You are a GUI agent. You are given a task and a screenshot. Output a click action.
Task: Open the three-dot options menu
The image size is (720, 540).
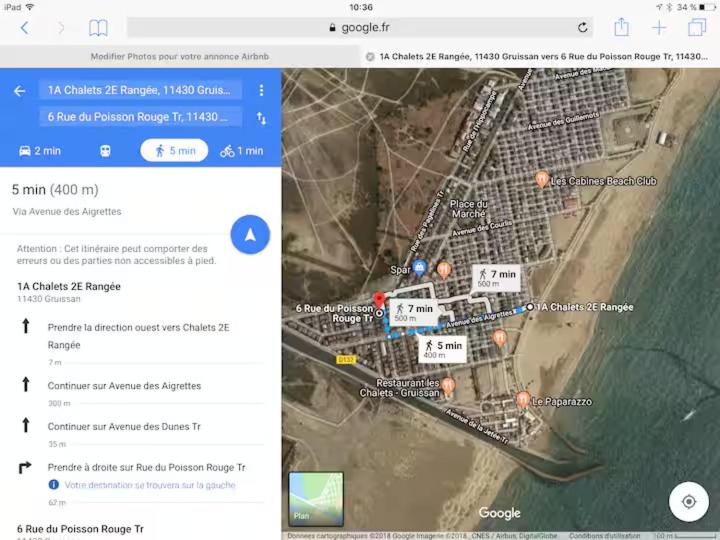261,90
